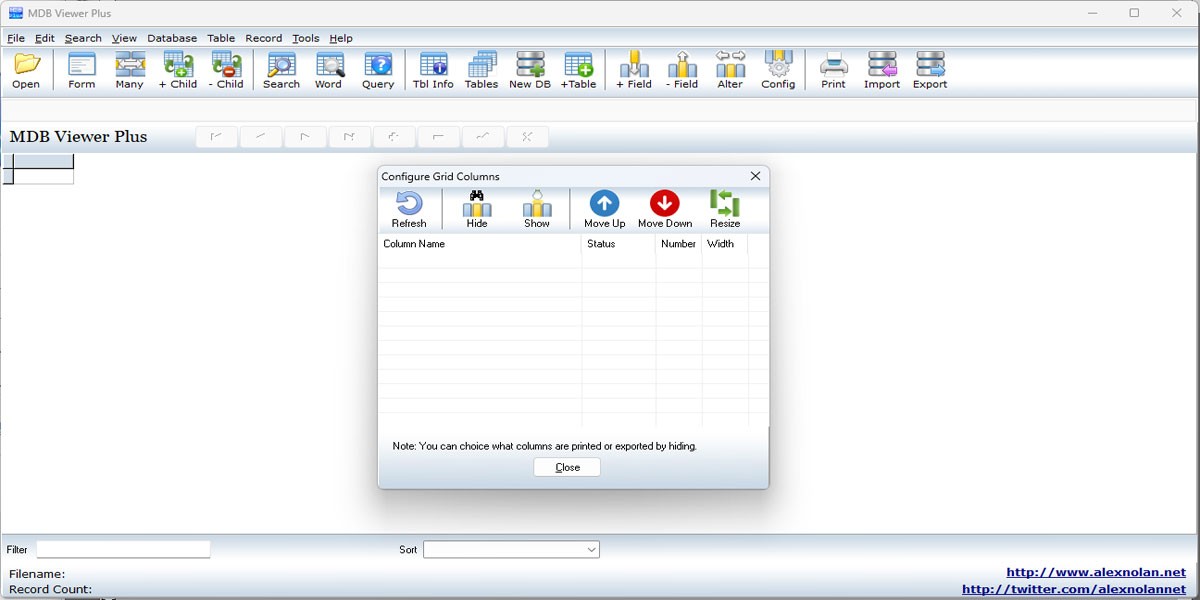Expand the Sort dropdown
This screenshot has width=1200, height=600.
(x=591, y=549)
